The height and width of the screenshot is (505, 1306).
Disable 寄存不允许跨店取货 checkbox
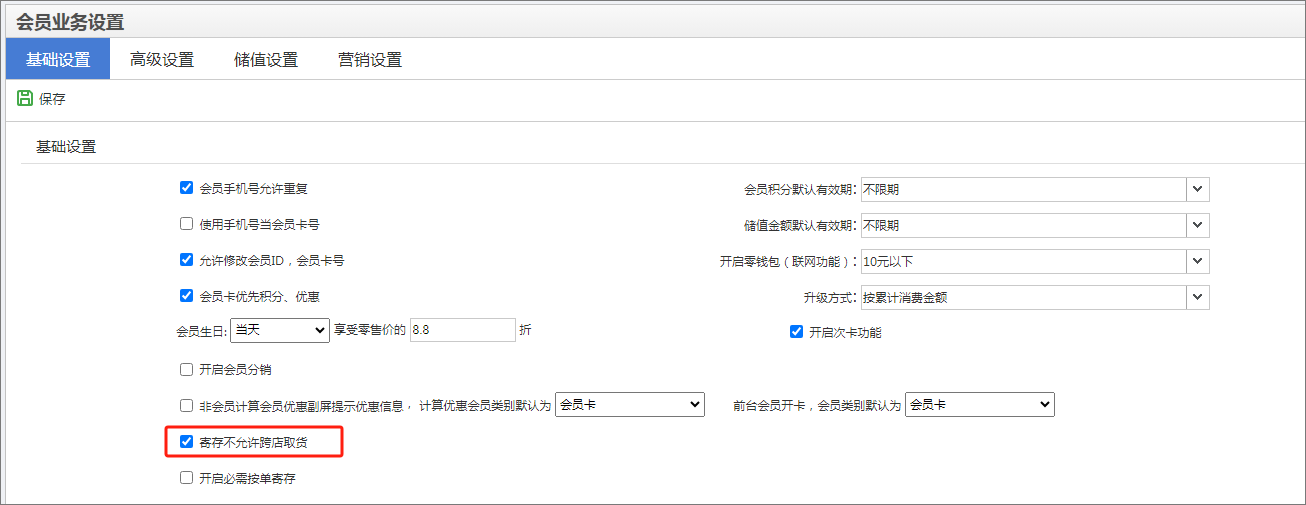[x=186, y=441]
